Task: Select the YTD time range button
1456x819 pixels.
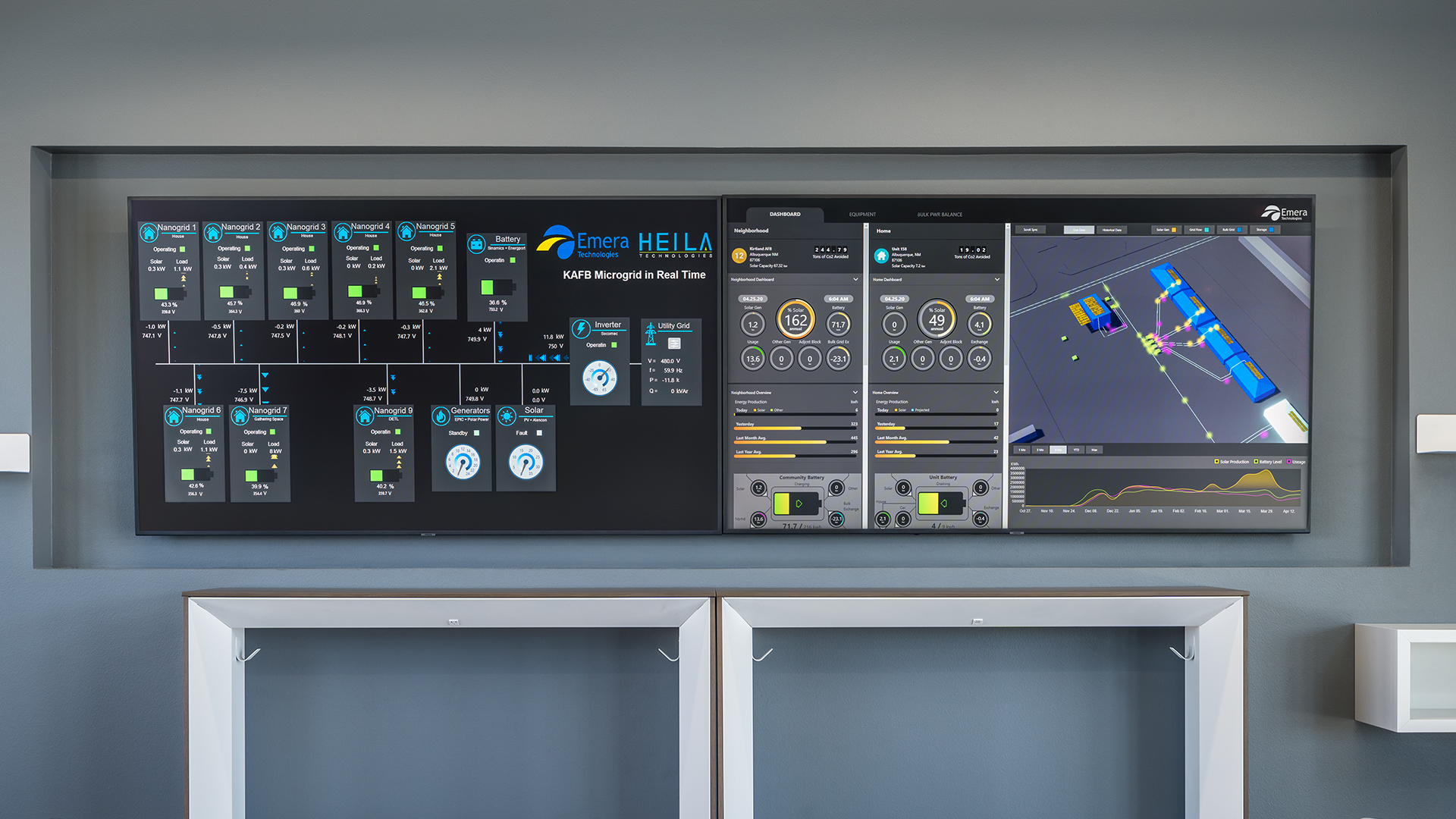Action: 1076,450
